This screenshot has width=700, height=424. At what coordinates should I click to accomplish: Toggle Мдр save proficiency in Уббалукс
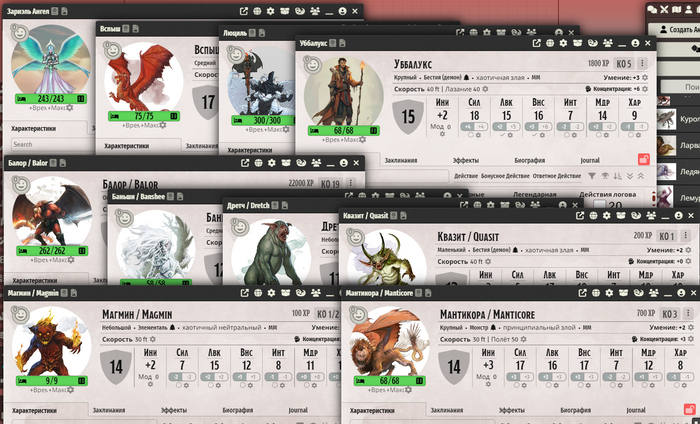599,135
